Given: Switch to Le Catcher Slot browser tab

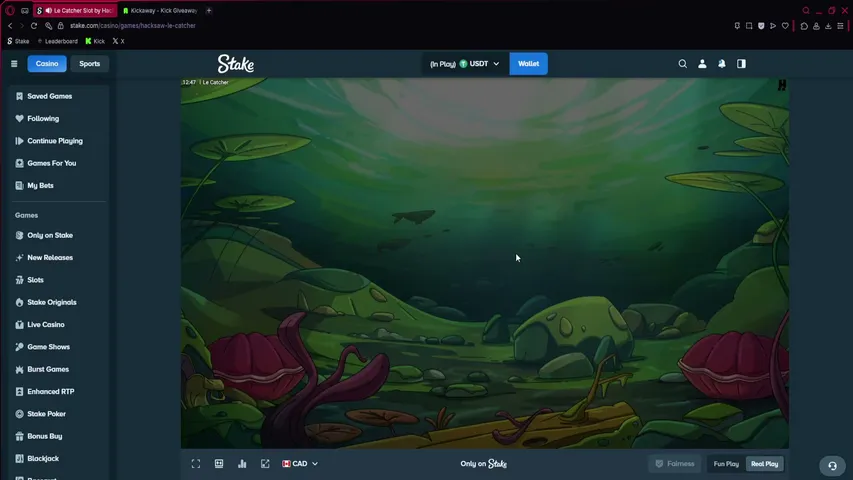Looking at the screenshot, I should coord(75,10).
